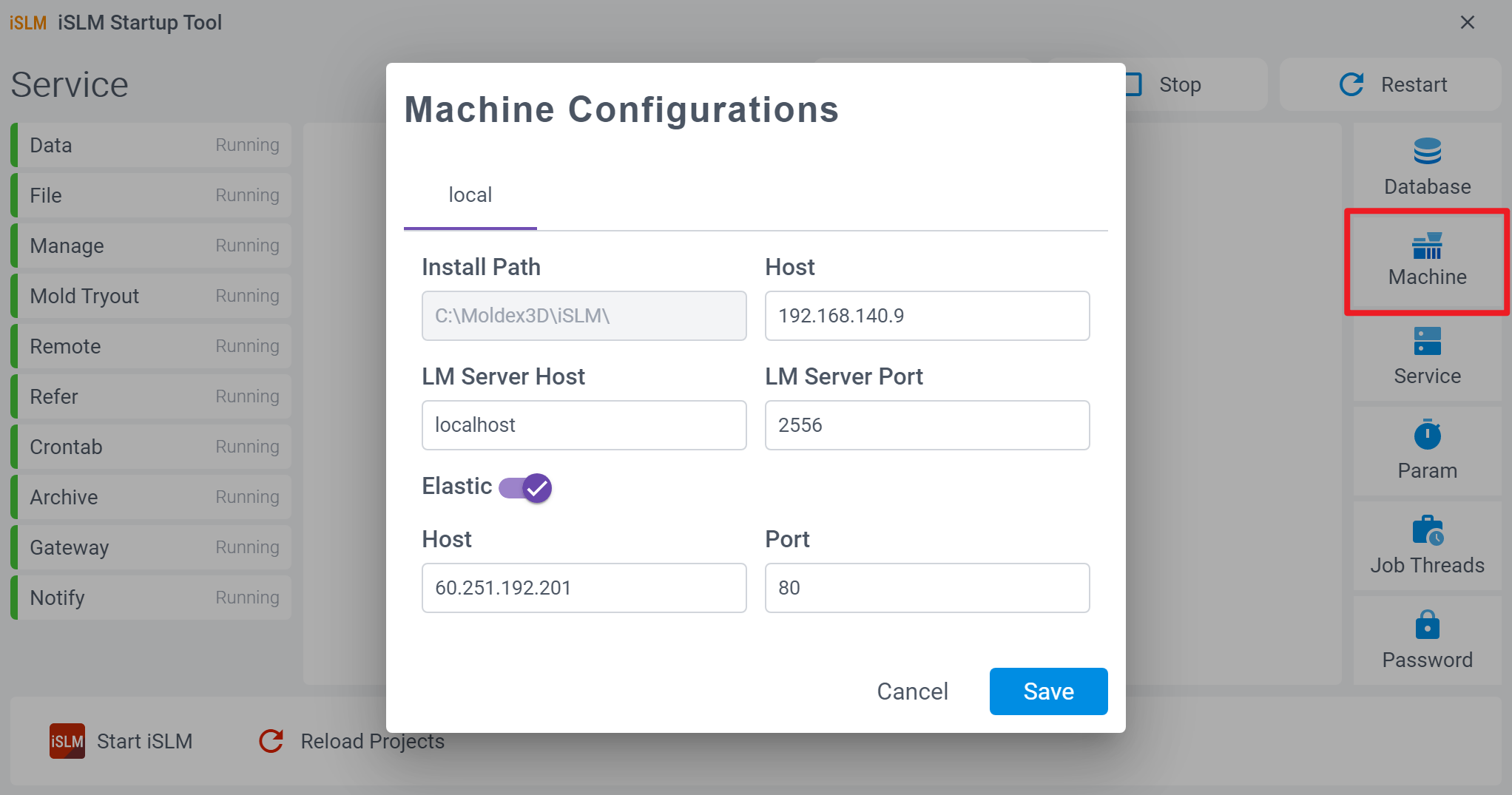Save the machine configurations
The width and height of the screenshot is (1512, 795).
coord(1047,691)
